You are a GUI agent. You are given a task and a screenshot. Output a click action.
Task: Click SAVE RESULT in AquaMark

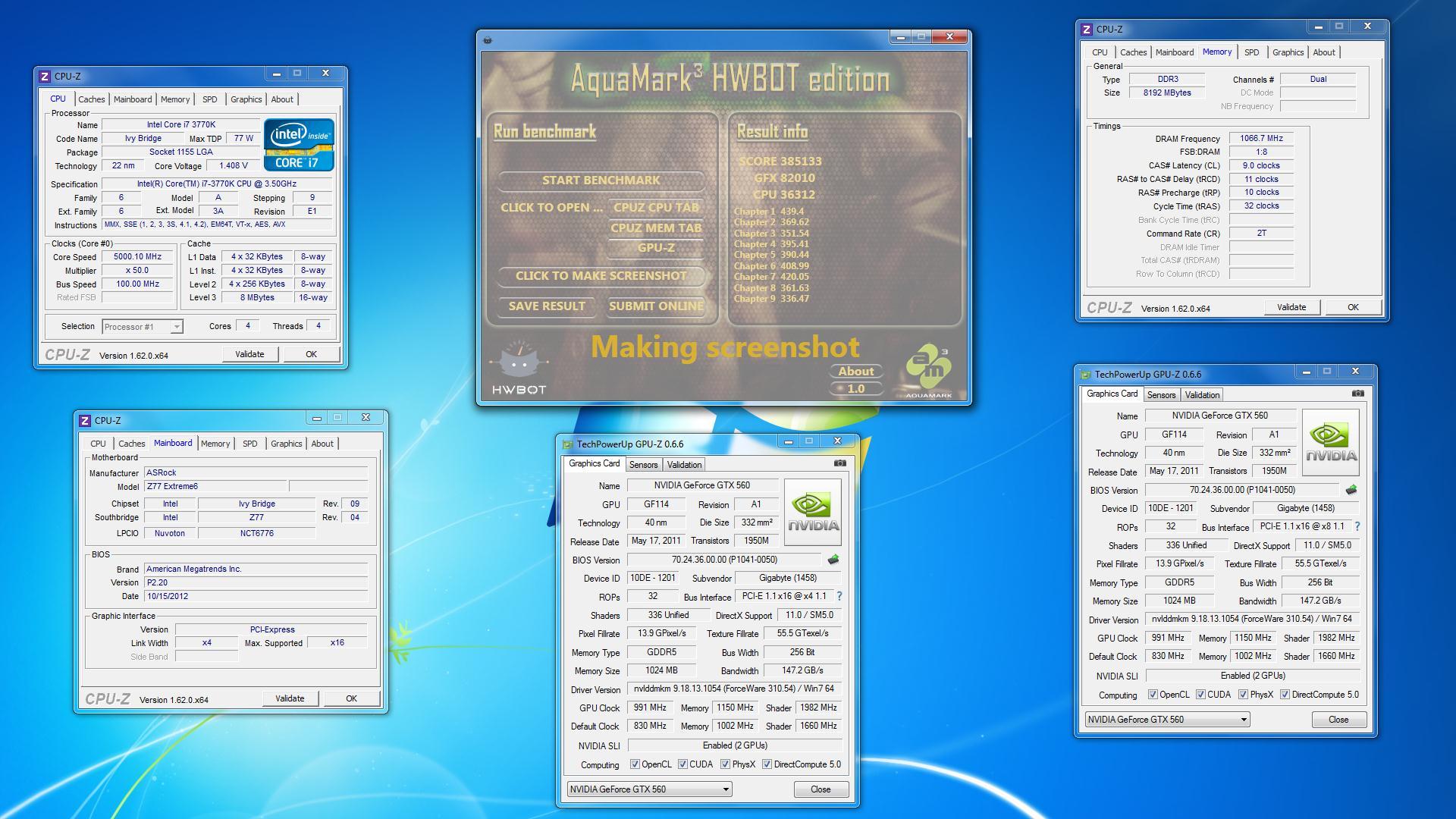click(x=547, y=306)
